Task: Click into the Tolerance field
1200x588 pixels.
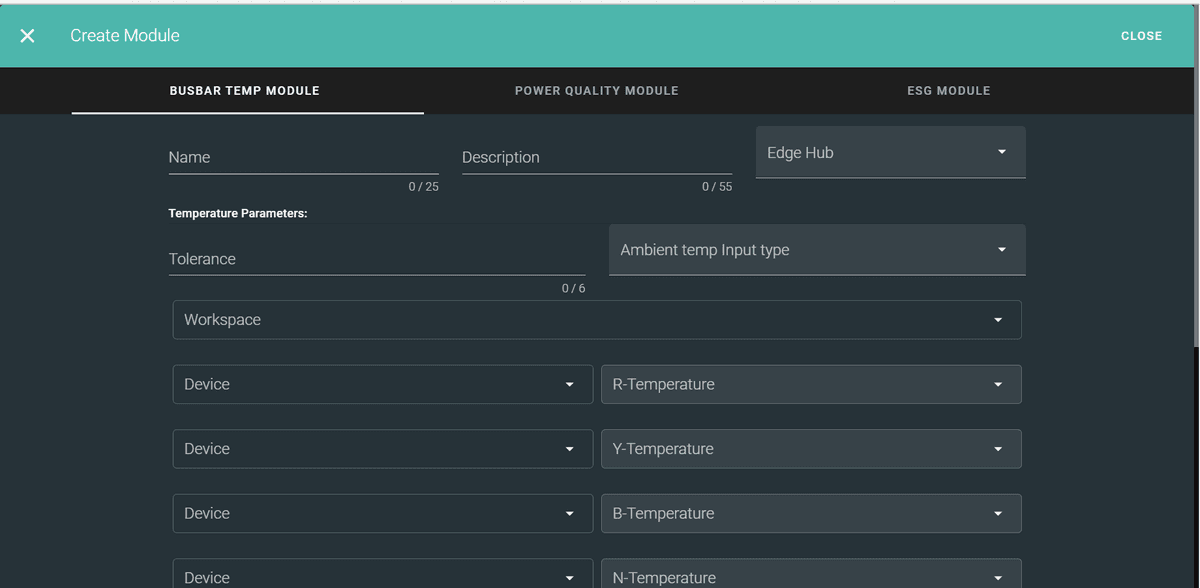Action: pos(376,259)
